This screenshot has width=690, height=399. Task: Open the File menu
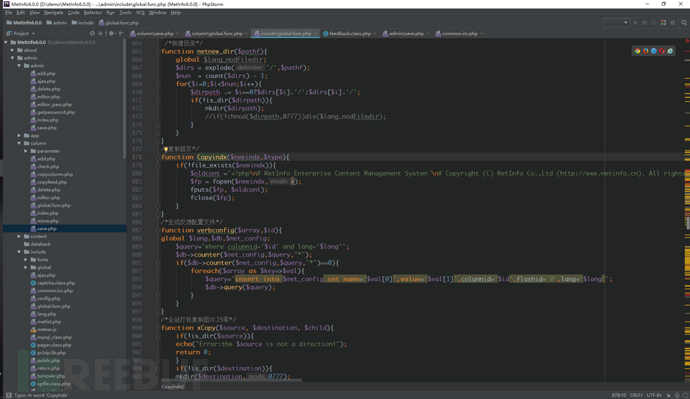tap(8, 13)
